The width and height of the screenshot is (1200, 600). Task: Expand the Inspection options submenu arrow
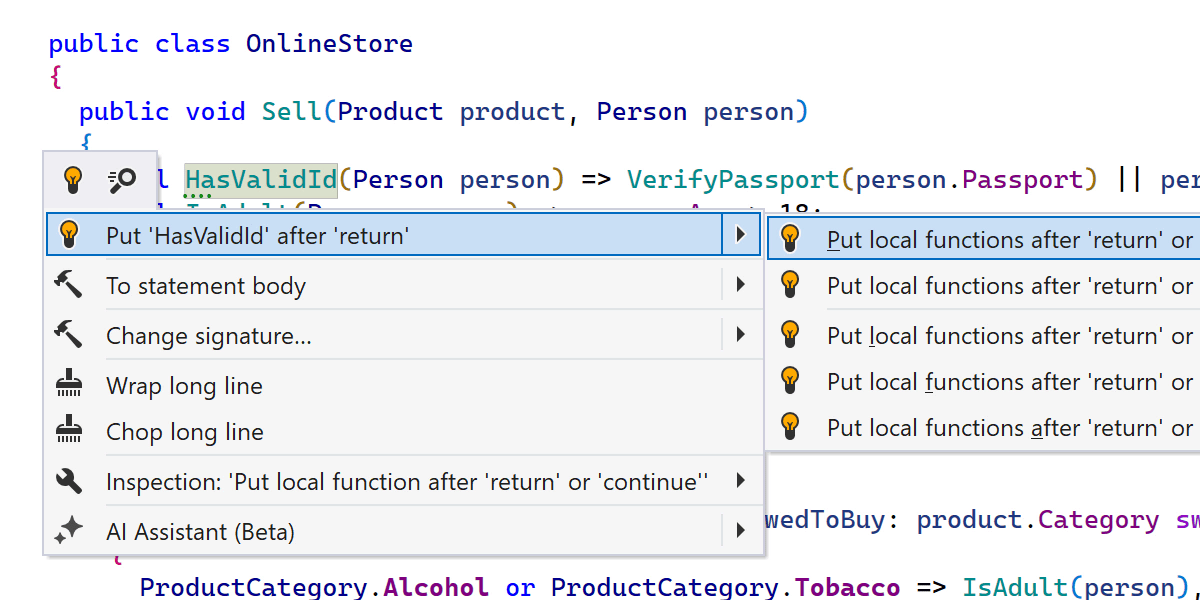pyautogui.click(x=740, y=481)
